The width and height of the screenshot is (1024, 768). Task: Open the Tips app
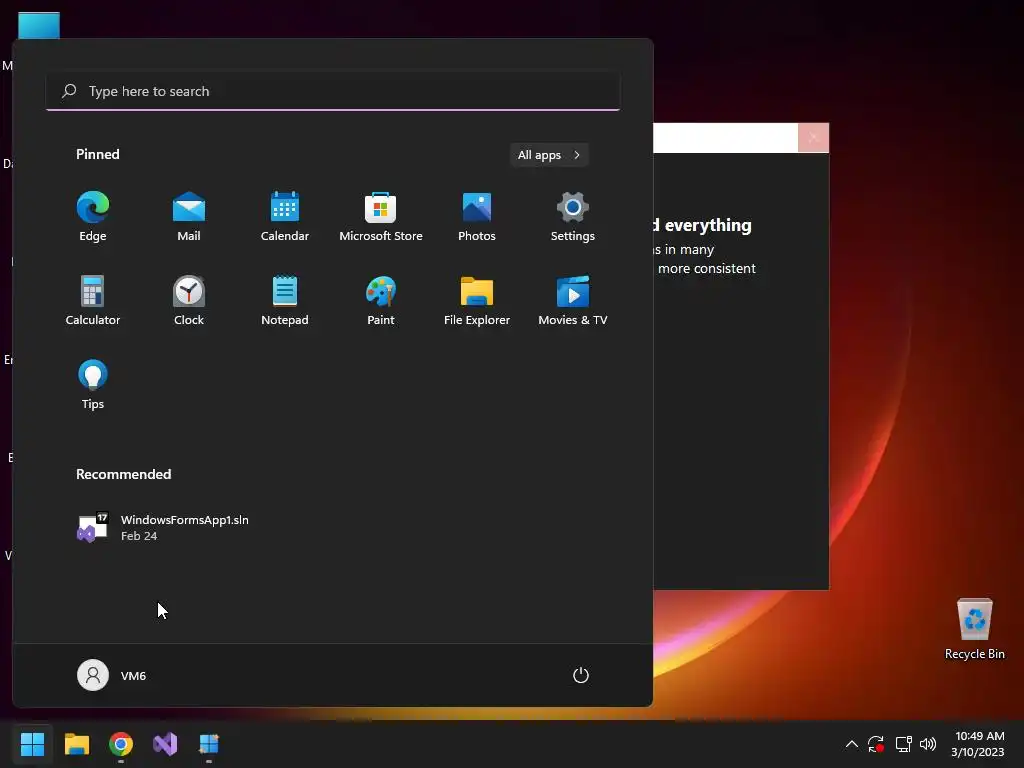pos(93,385)
